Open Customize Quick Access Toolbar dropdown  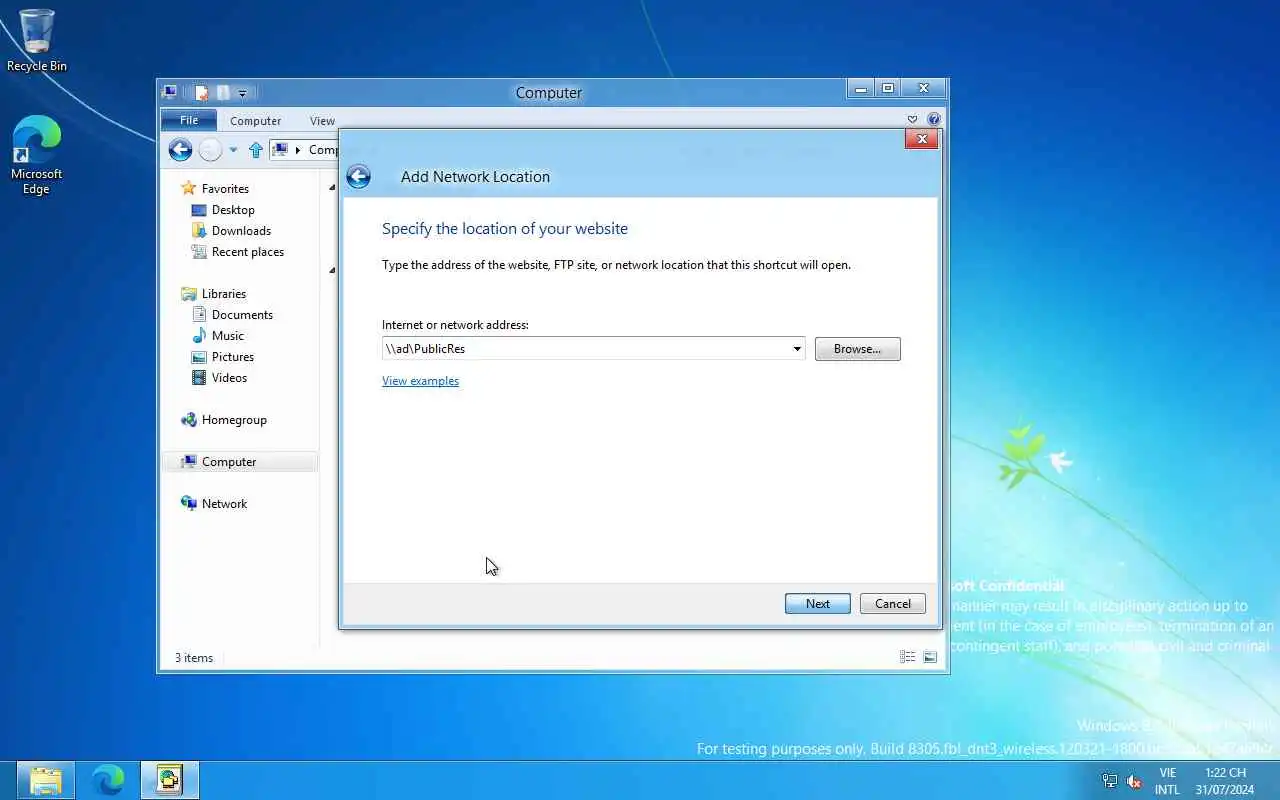242,93
